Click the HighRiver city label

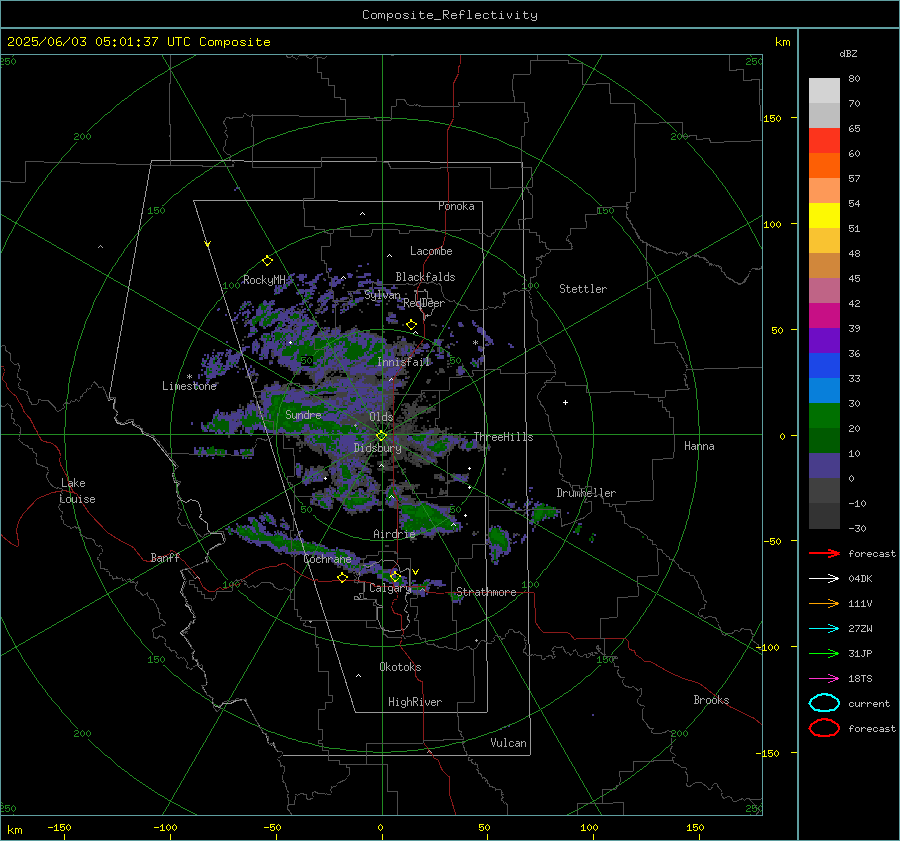point(415,702)
